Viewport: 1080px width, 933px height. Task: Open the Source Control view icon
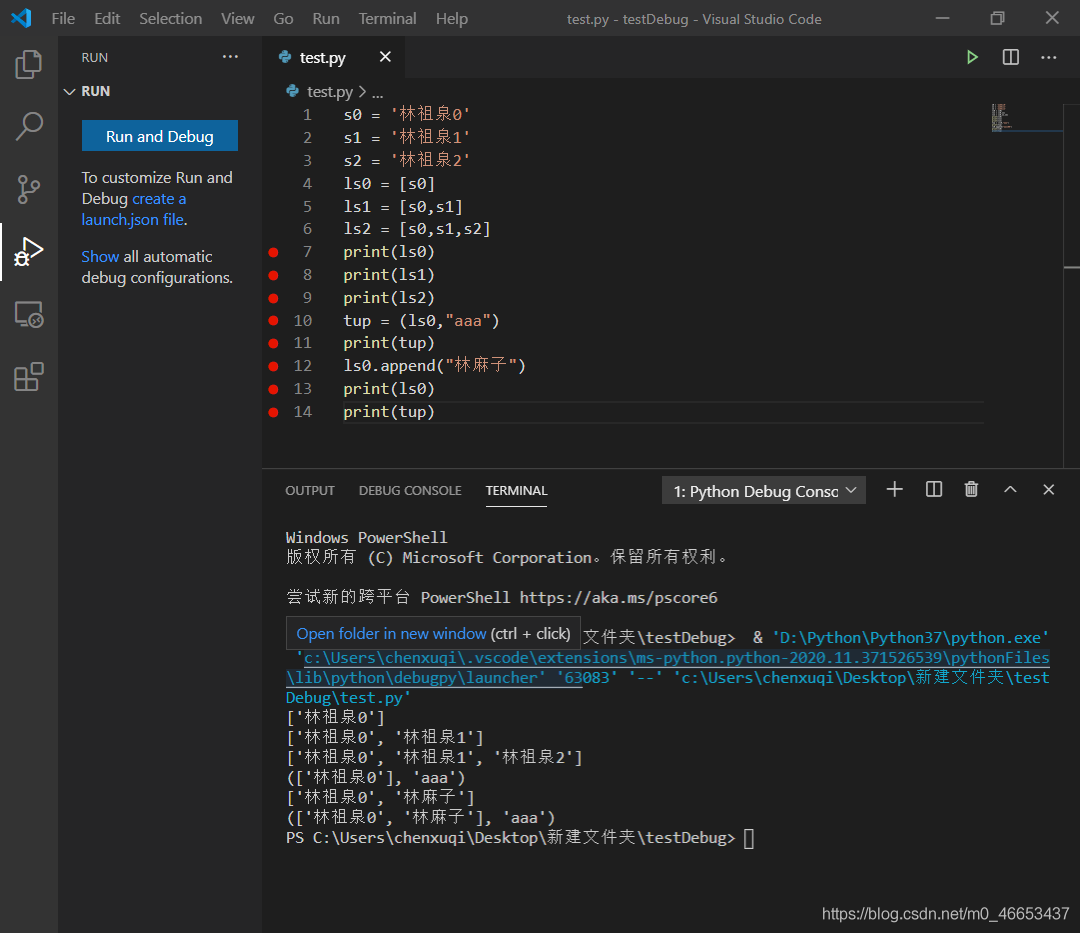coord(29,188)
